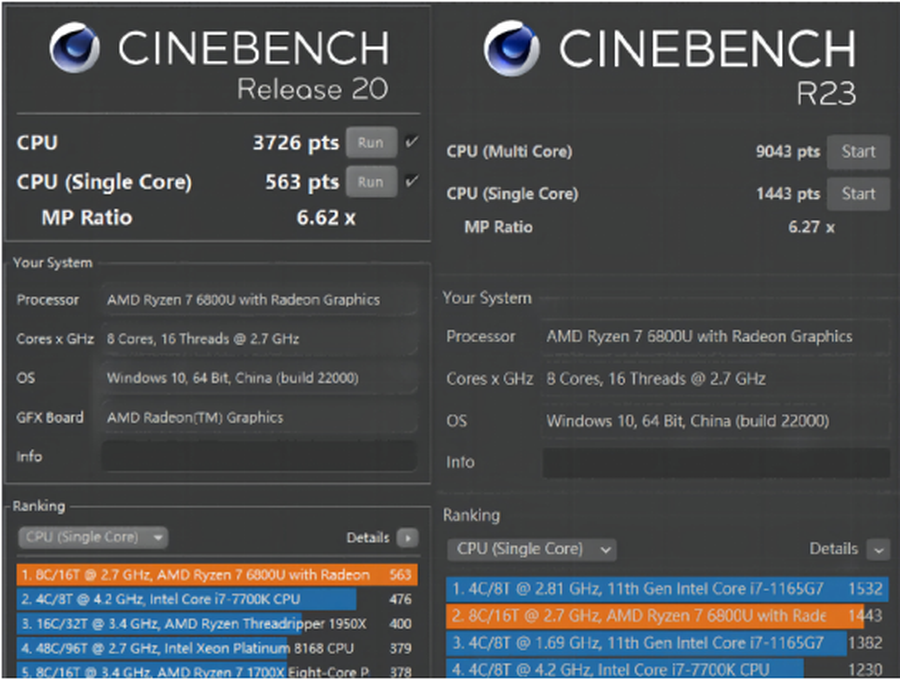
Task: Toggle the CPU test checkbox in Release 20
Action: click(x=412, y=142)
